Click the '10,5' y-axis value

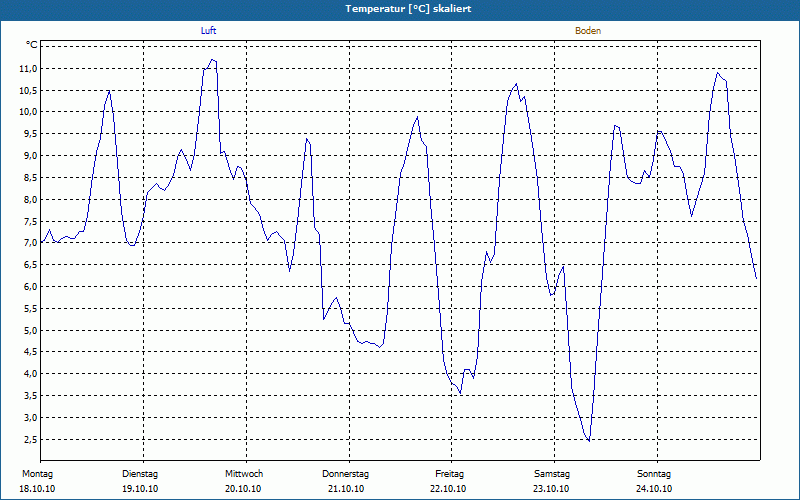[29, 90]
